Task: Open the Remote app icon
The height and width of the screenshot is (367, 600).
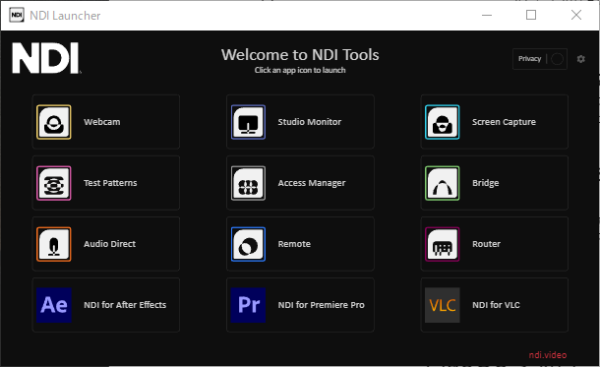Action: [x=248, y=244]
